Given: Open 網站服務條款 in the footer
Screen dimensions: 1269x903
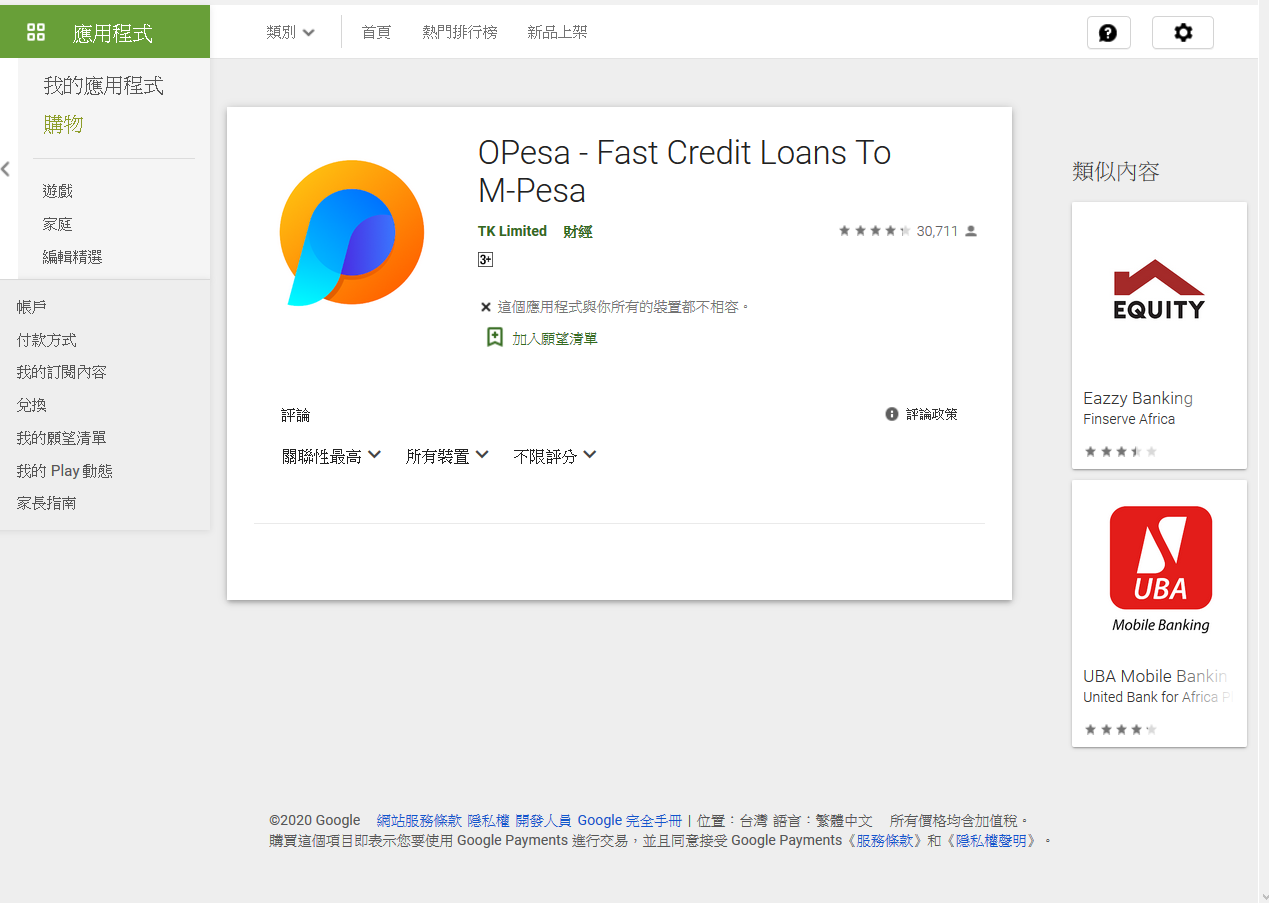Looking at the screenshot, I should point(419,821).
